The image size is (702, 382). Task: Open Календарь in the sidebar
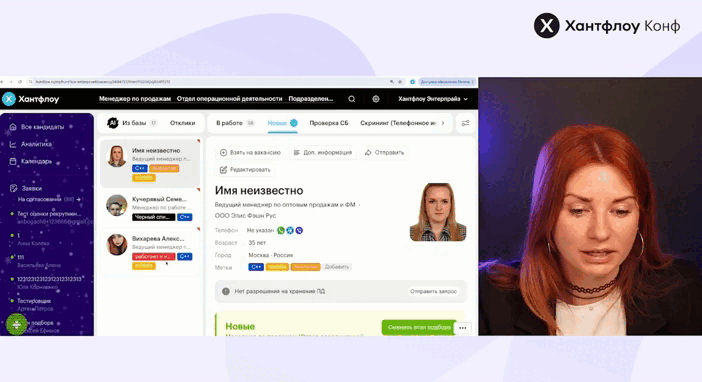(x=36, y=161)
